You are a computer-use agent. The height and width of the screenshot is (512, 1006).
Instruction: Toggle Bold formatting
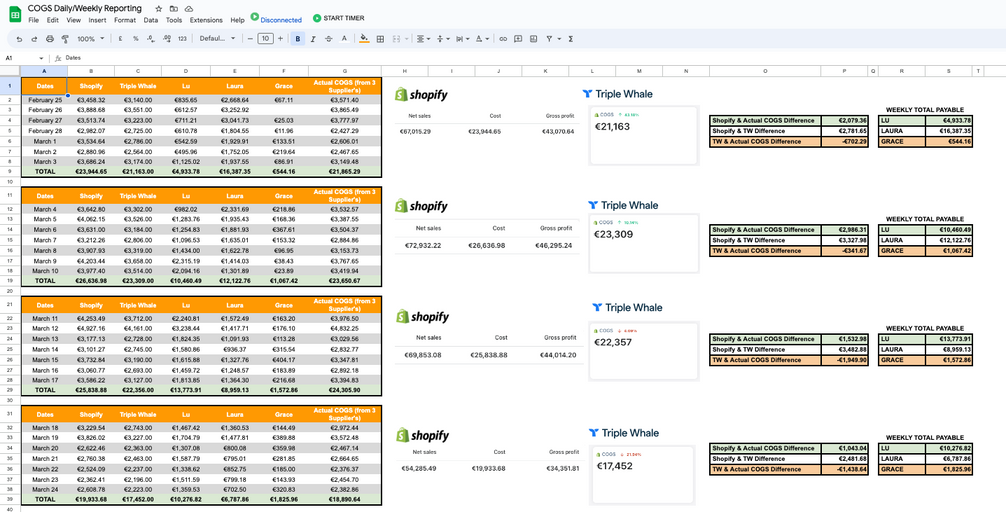298,39
